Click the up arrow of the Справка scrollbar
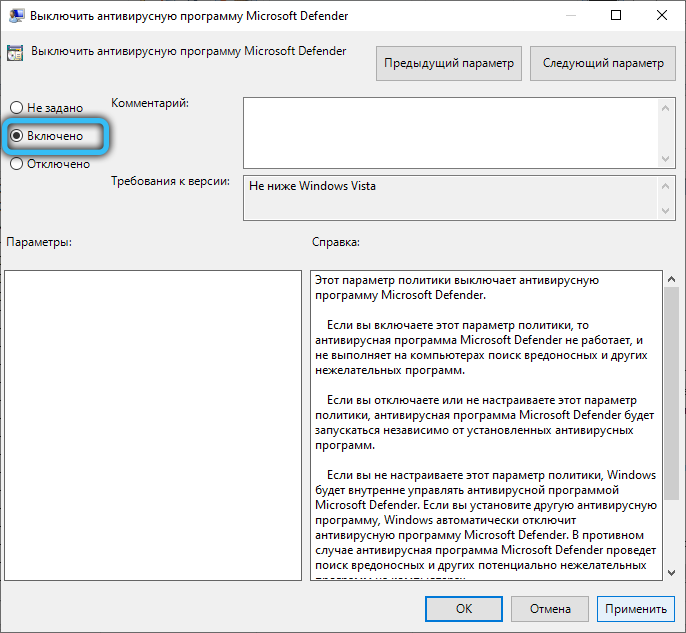 tap(670, 280)
